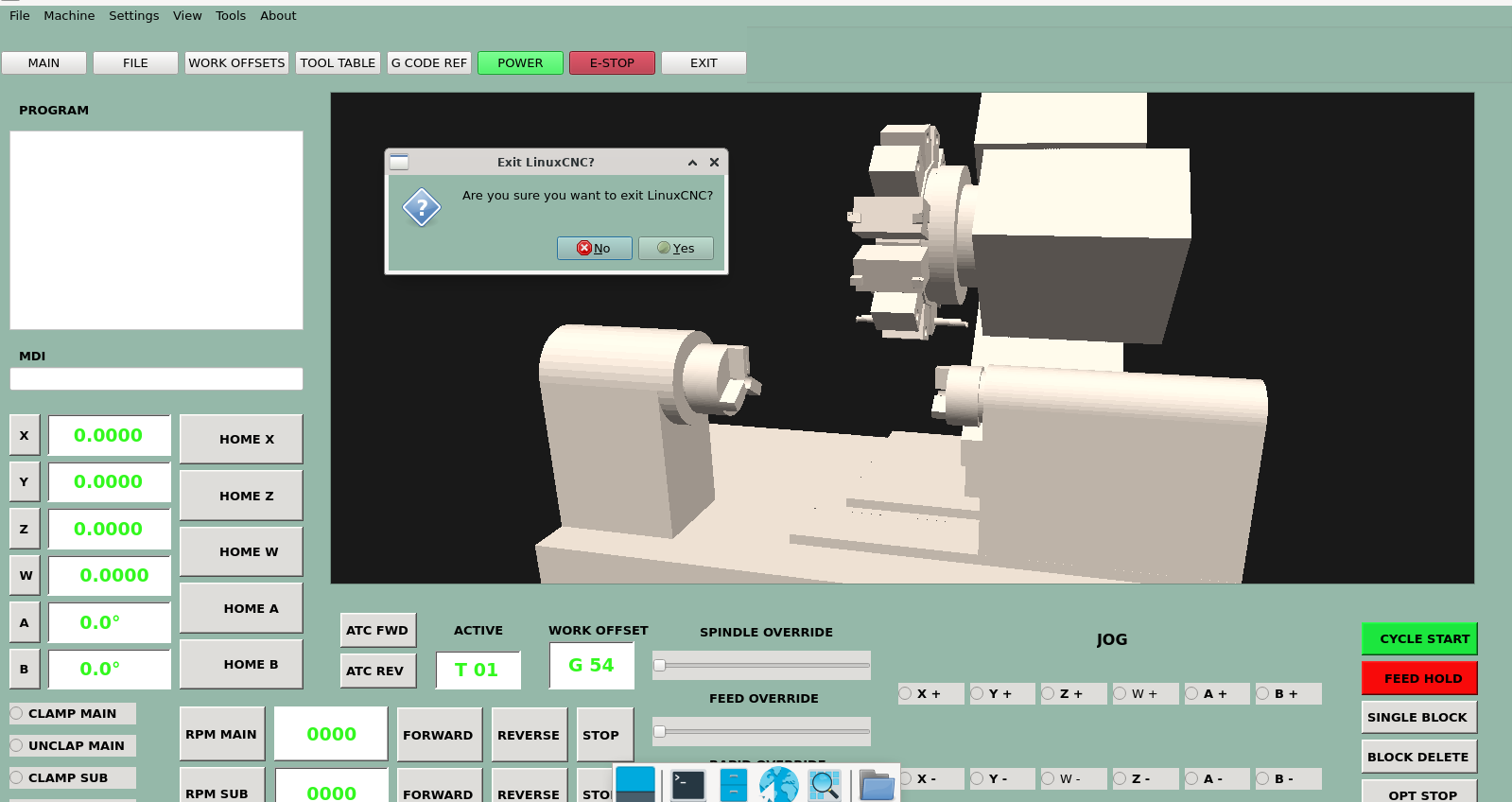Select the X + jog radio button
1512x802 pixels.
(906, 693)
